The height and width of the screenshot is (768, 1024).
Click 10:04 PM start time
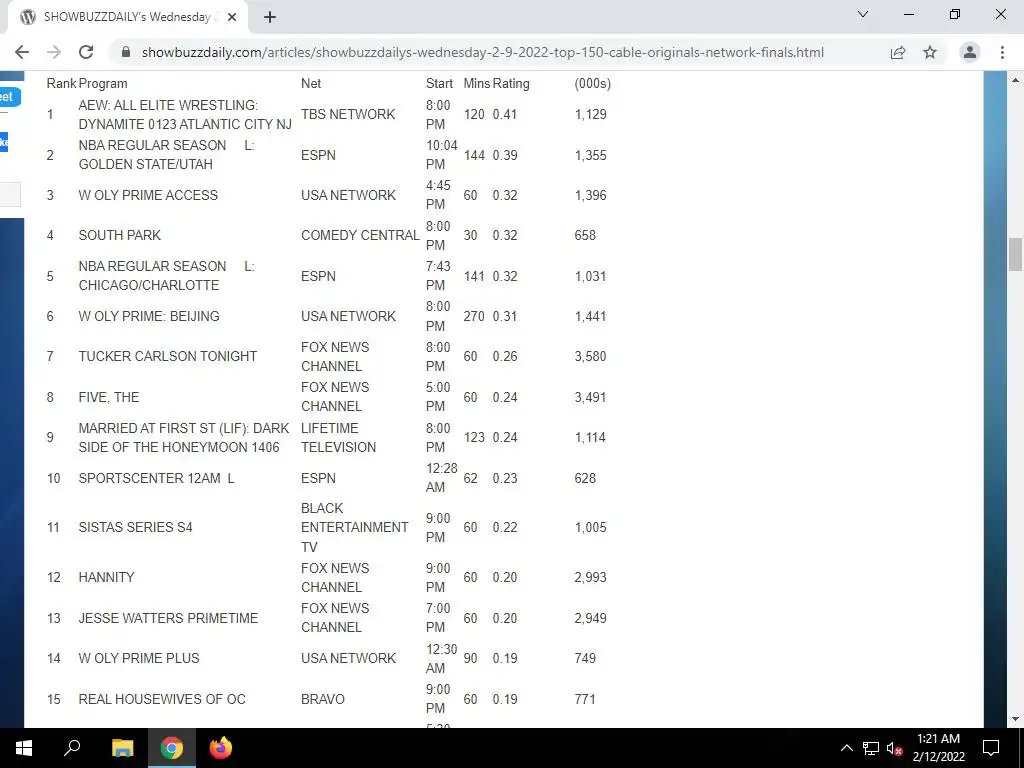[441, 155]
